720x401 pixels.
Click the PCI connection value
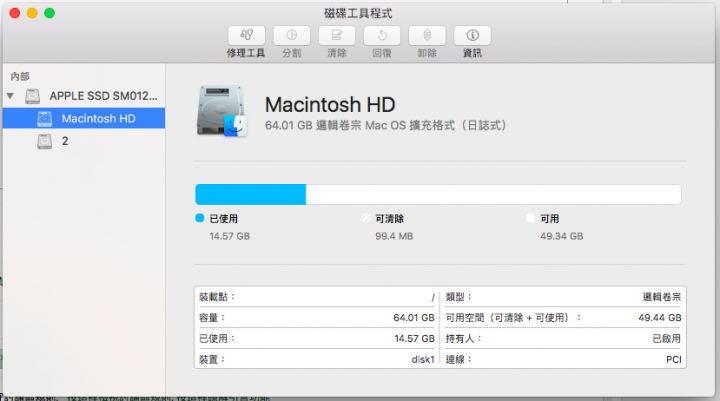(674, 359)
